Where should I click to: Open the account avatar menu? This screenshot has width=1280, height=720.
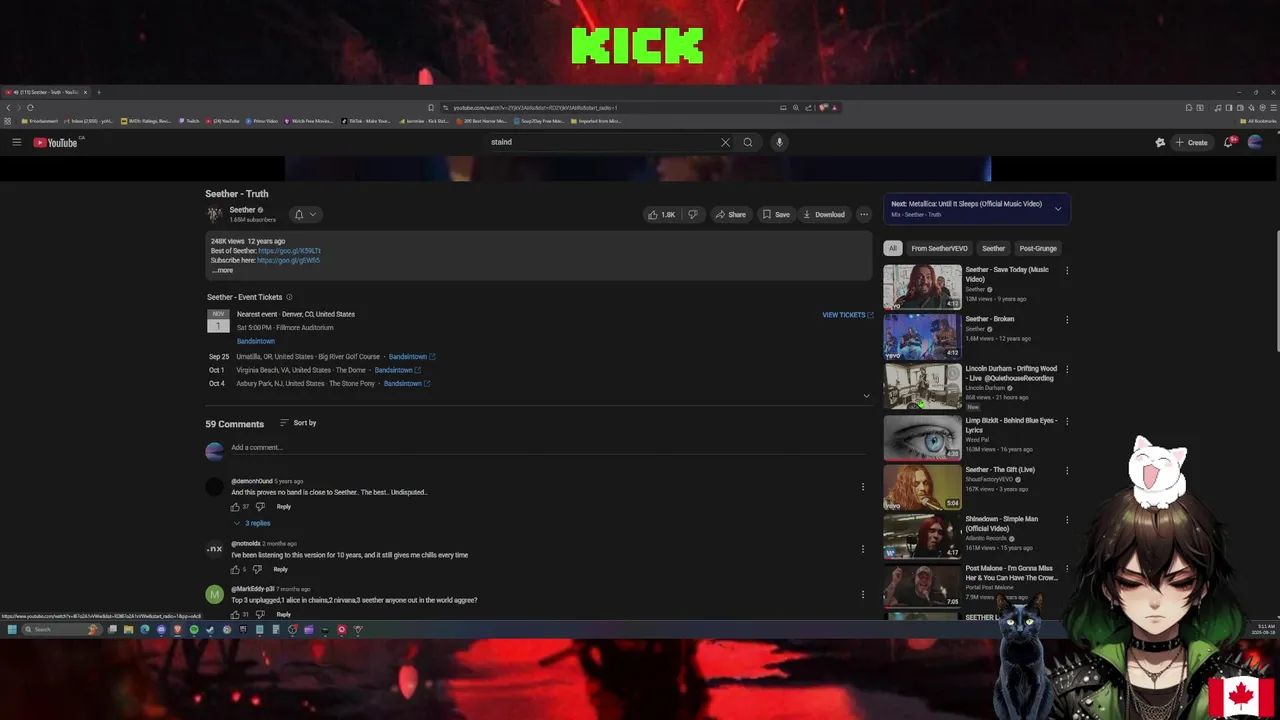click(x=1255, y=142)
